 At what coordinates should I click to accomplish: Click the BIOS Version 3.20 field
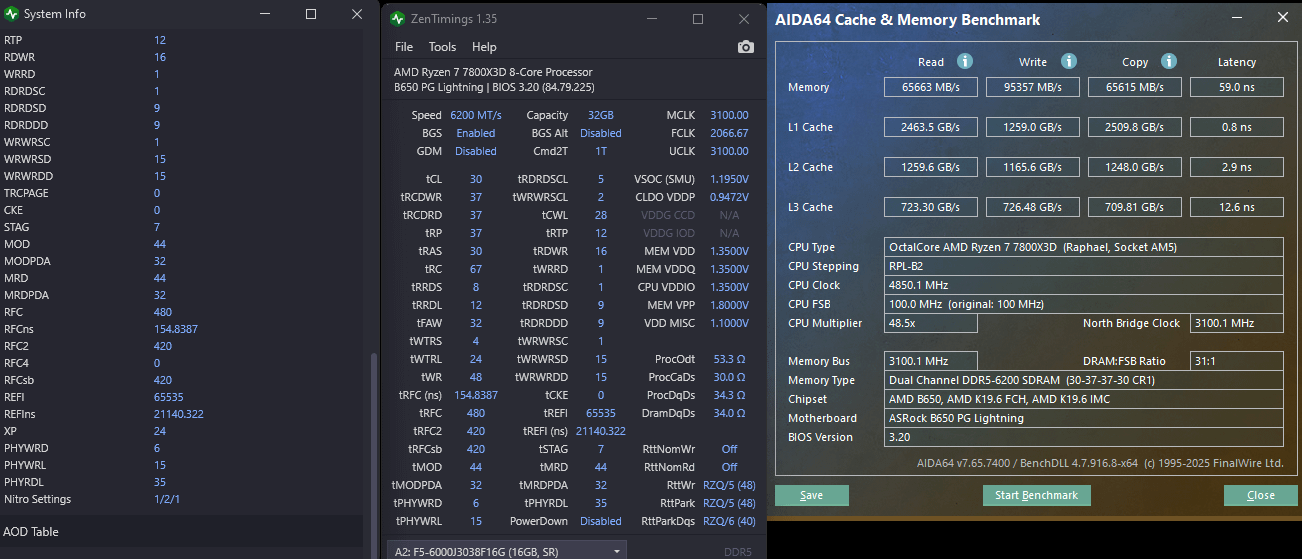pyautogui.click(x=1084, y=437)
